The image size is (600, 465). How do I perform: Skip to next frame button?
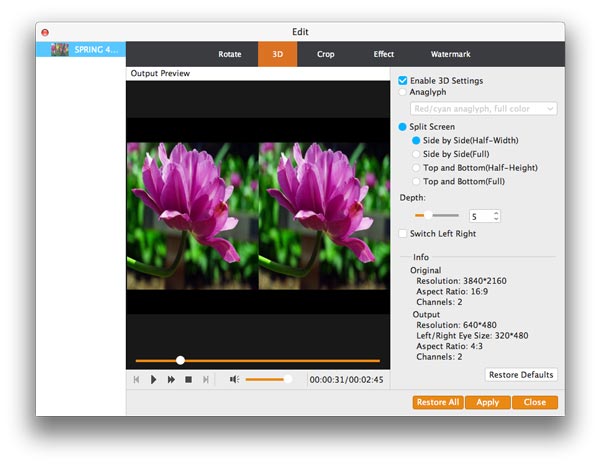(205, 380)
